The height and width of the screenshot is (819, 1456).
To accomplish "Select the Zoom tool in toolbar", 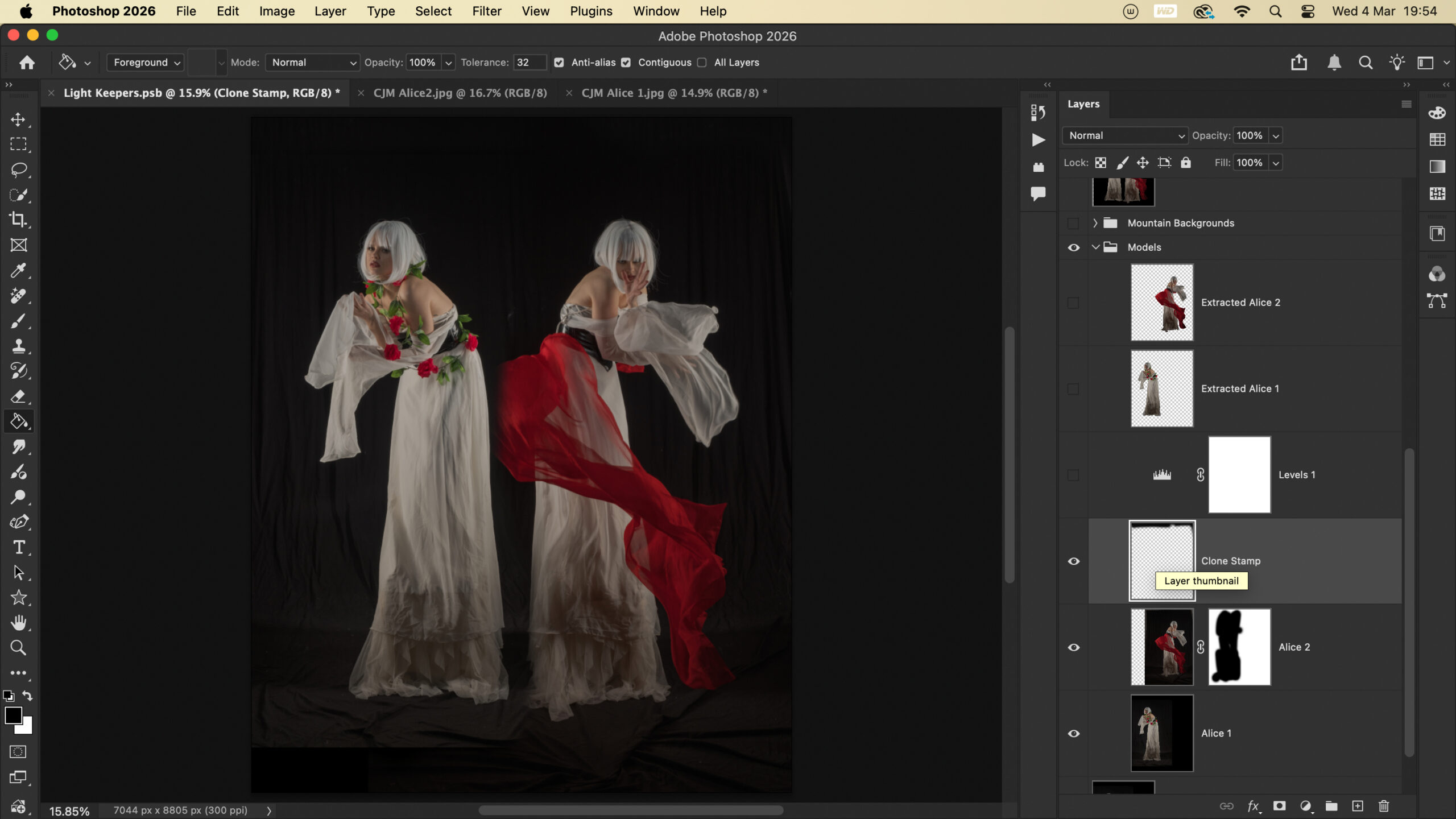I will 18,647.
